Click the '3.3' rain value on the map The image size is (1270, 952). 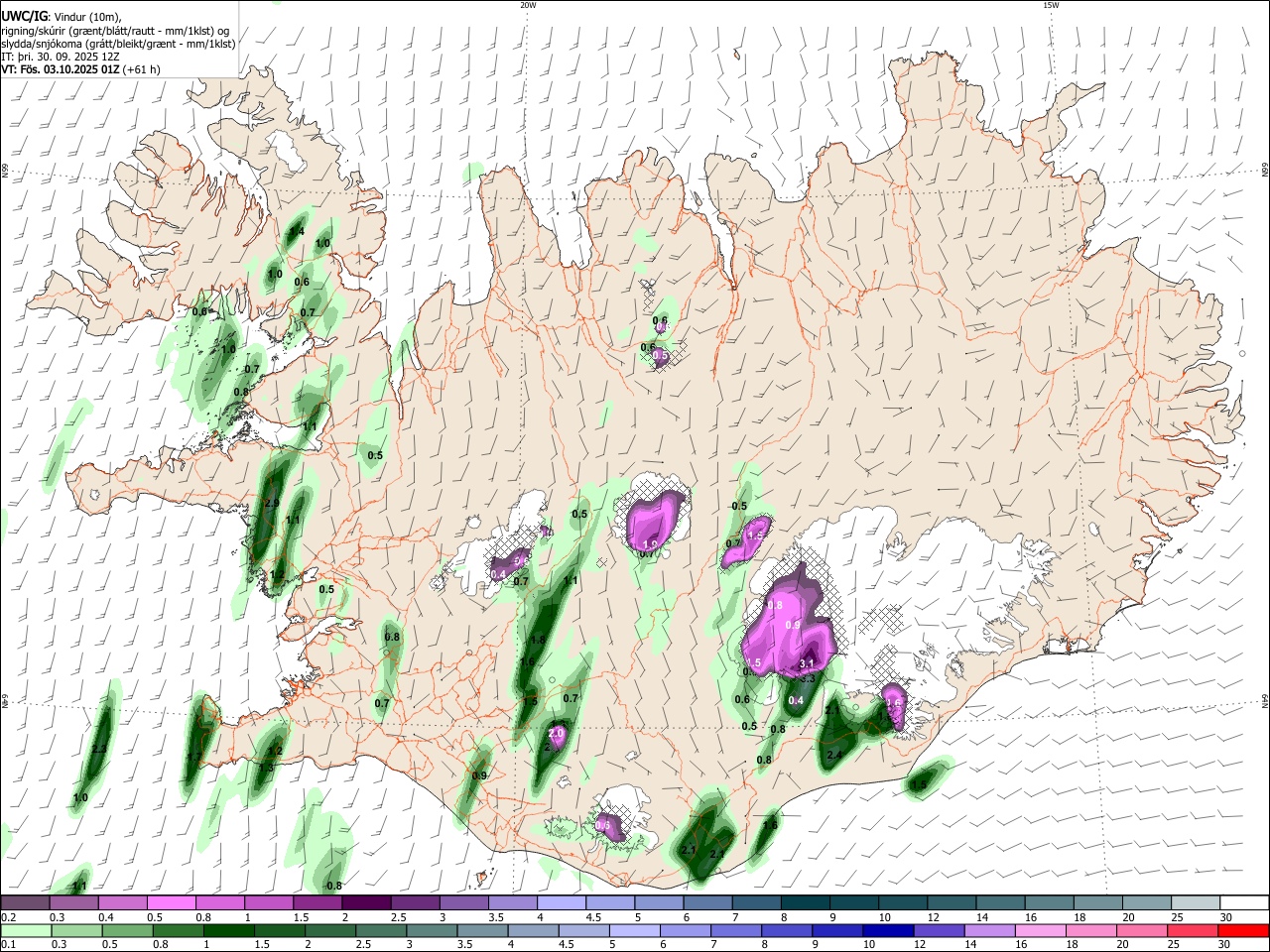[807, 678]
